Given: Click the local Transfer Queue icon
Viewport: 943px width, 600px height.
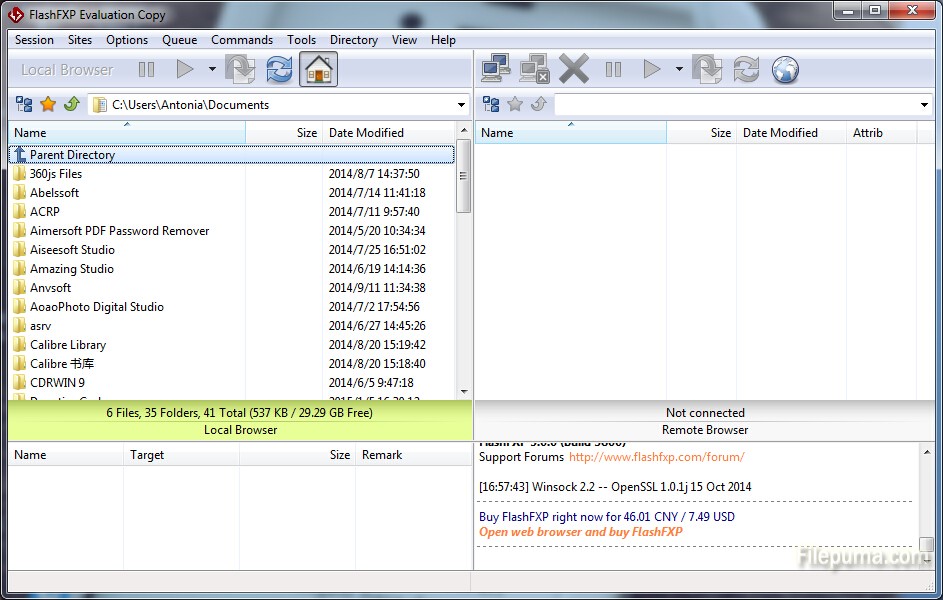Looking at the screenshot, I should [x=240, y=70].
